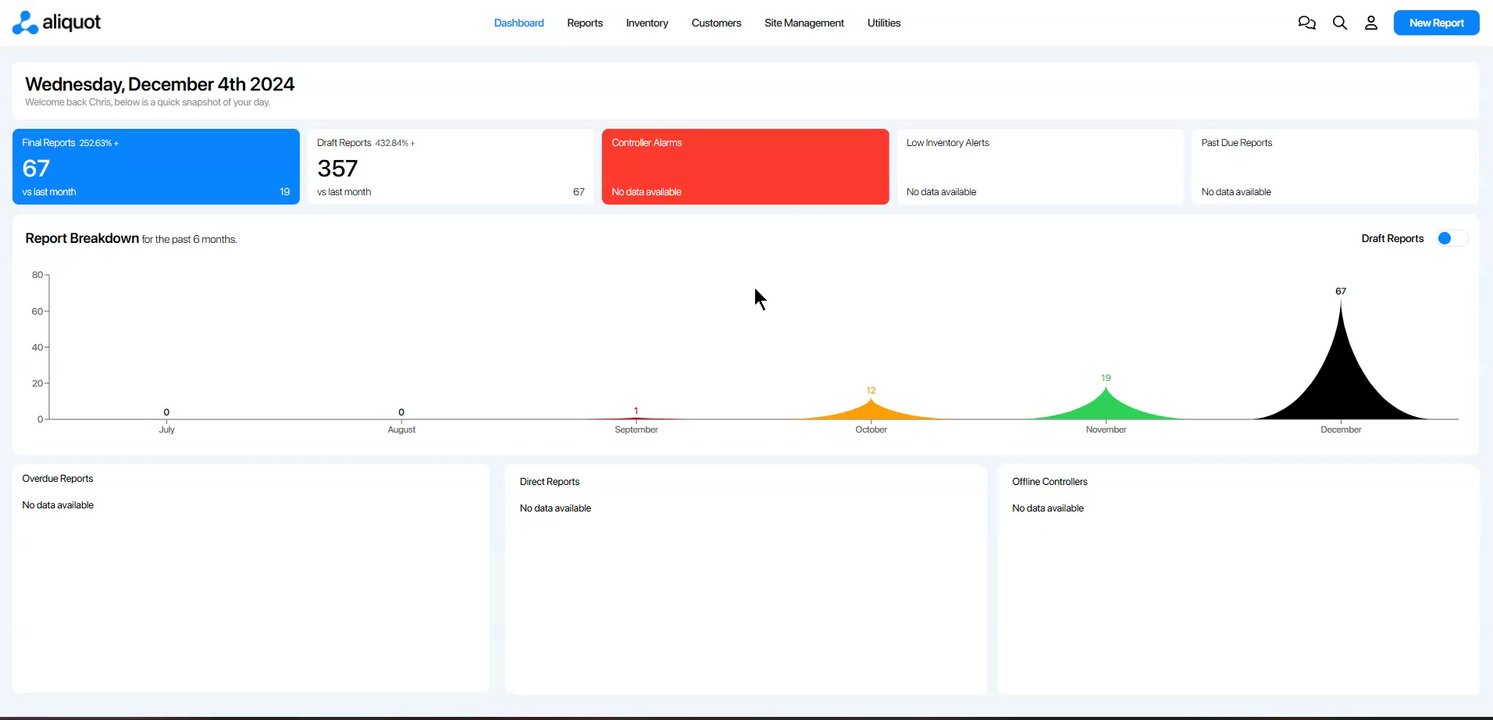Screen dimensions: 1493x720
Task: Open the Final Reports card
Action: click(156, 167)
